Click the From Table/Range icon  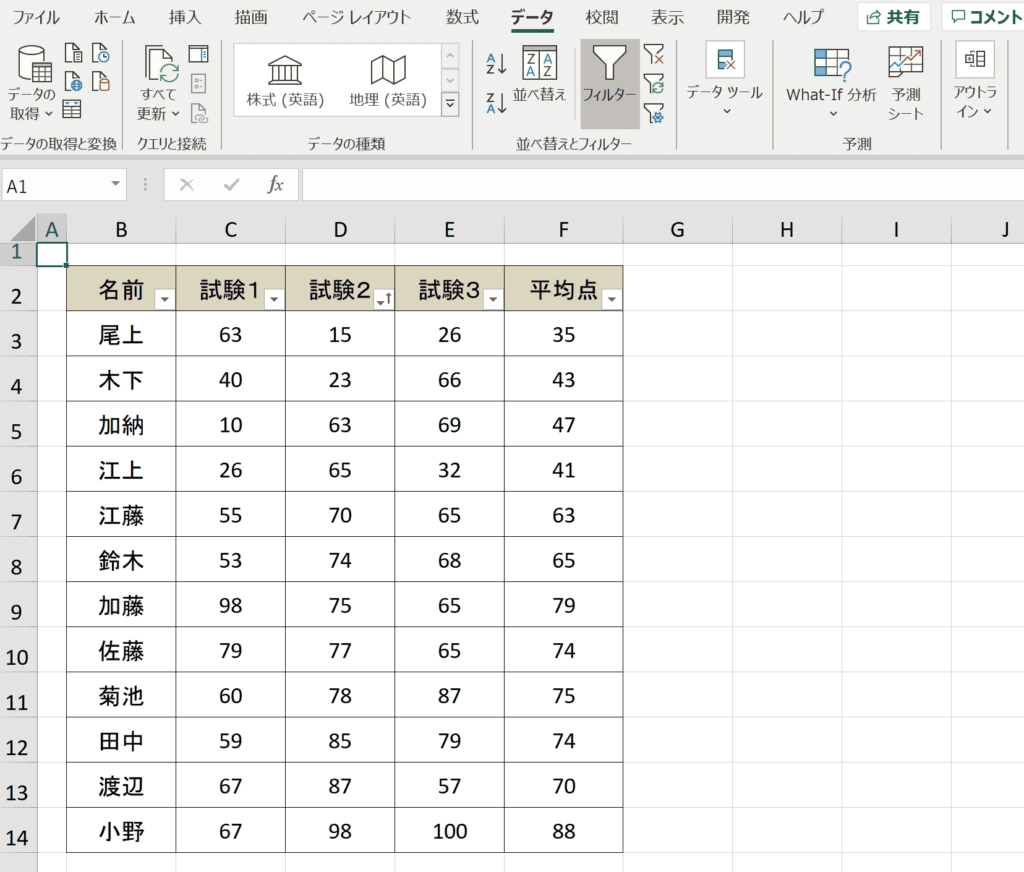[x=72, y=109]
